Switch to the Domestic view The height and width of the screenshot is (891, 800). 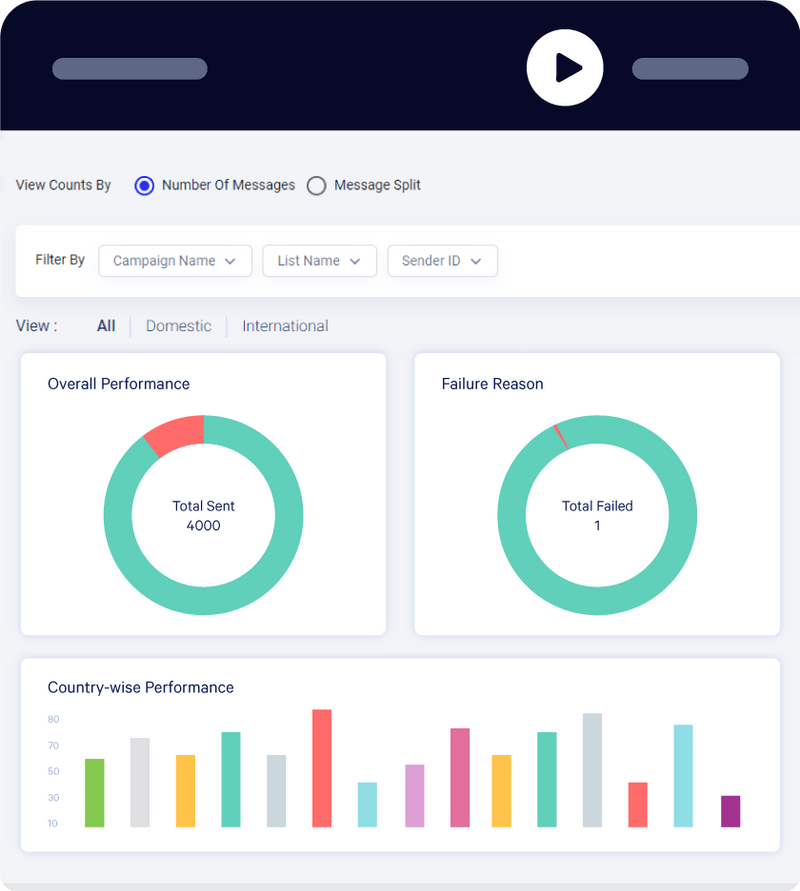[178, 326]
